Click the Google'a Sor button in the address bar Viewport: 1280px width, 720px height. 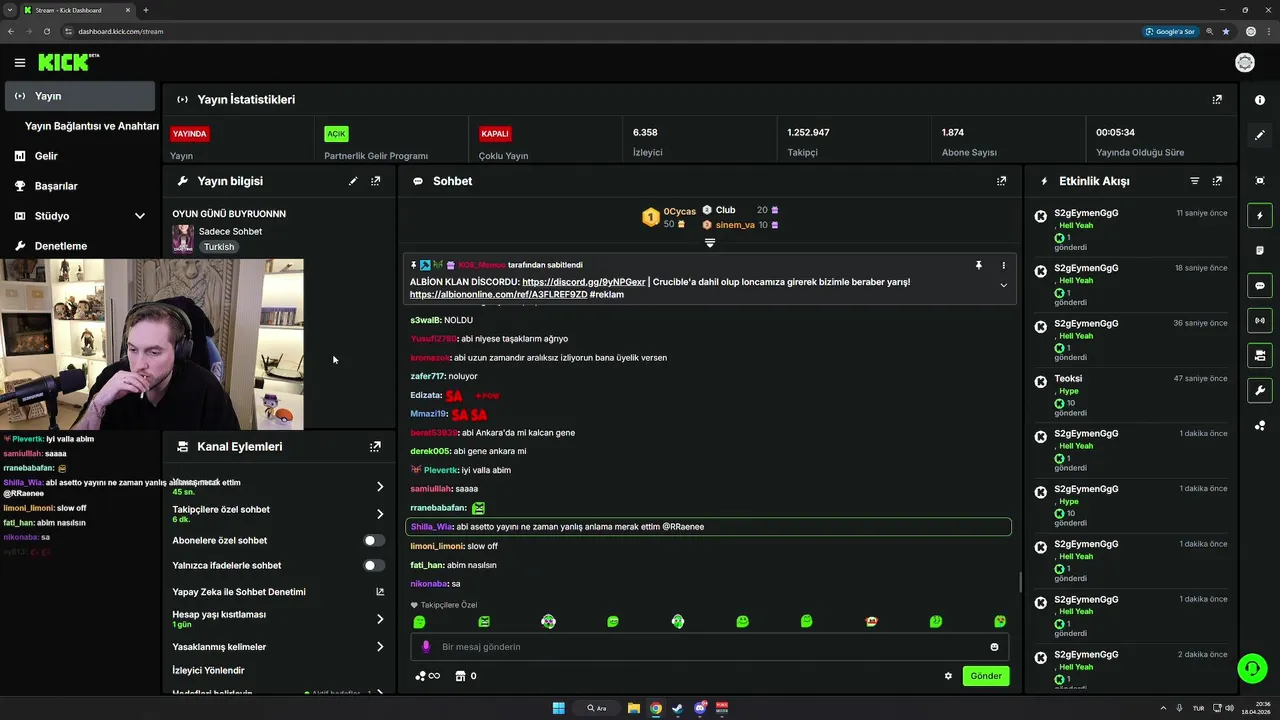tap(1170, 31)
